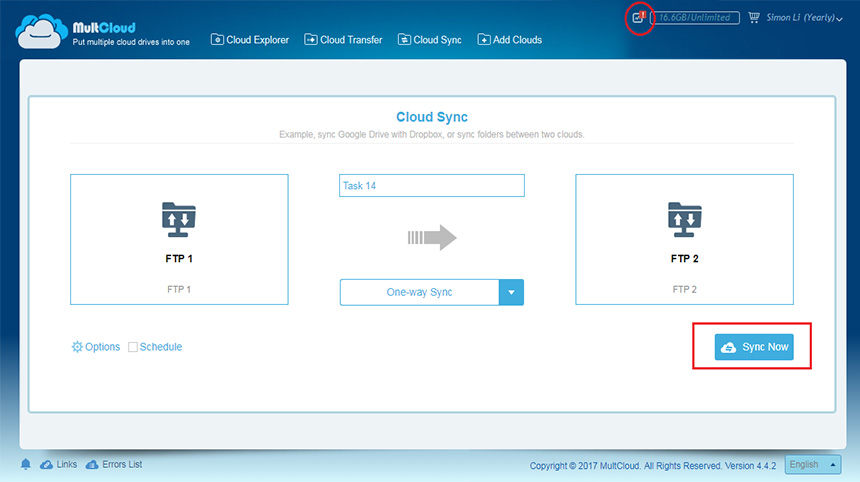Open the task notification icon in header
Screen dimensions: 860x482
(638, 18)
